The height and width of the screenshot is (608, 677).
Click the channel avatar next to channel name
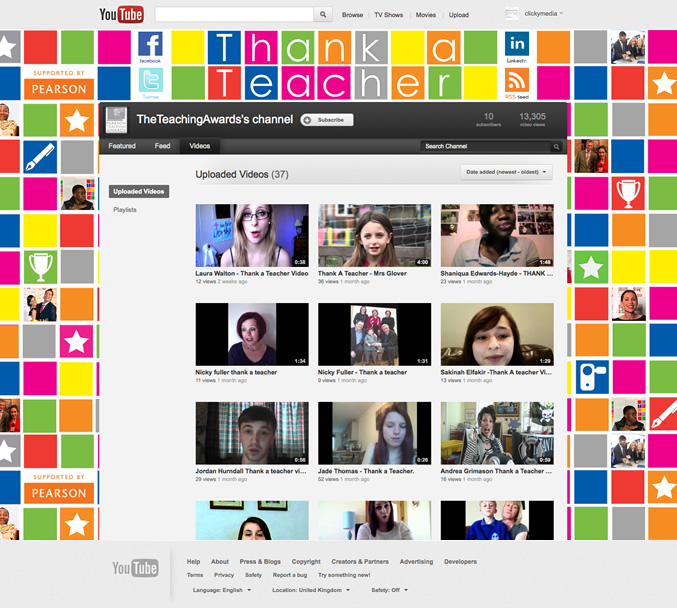(117, 120)
